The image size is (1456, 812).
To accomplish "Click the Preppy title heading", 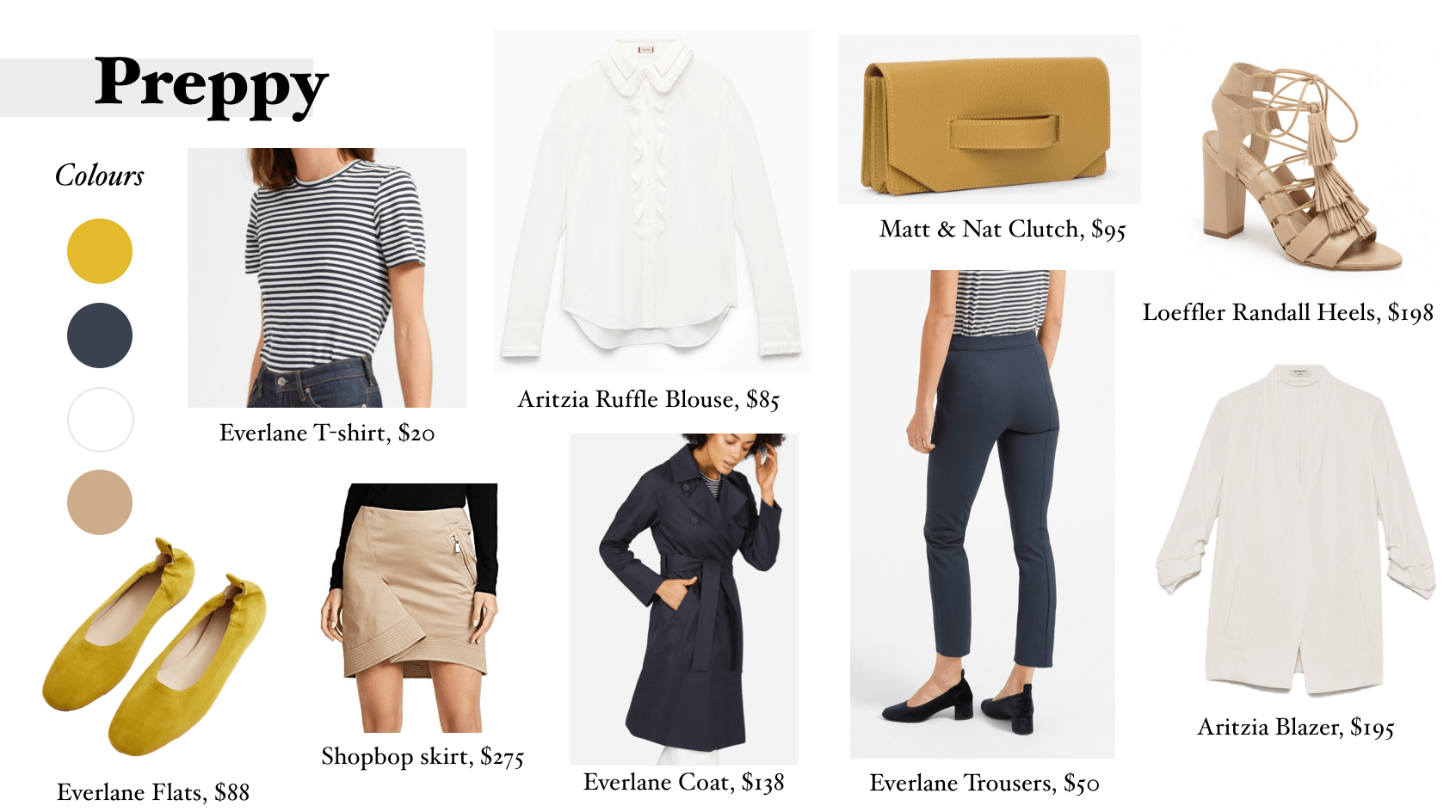I will click(211, 84).
